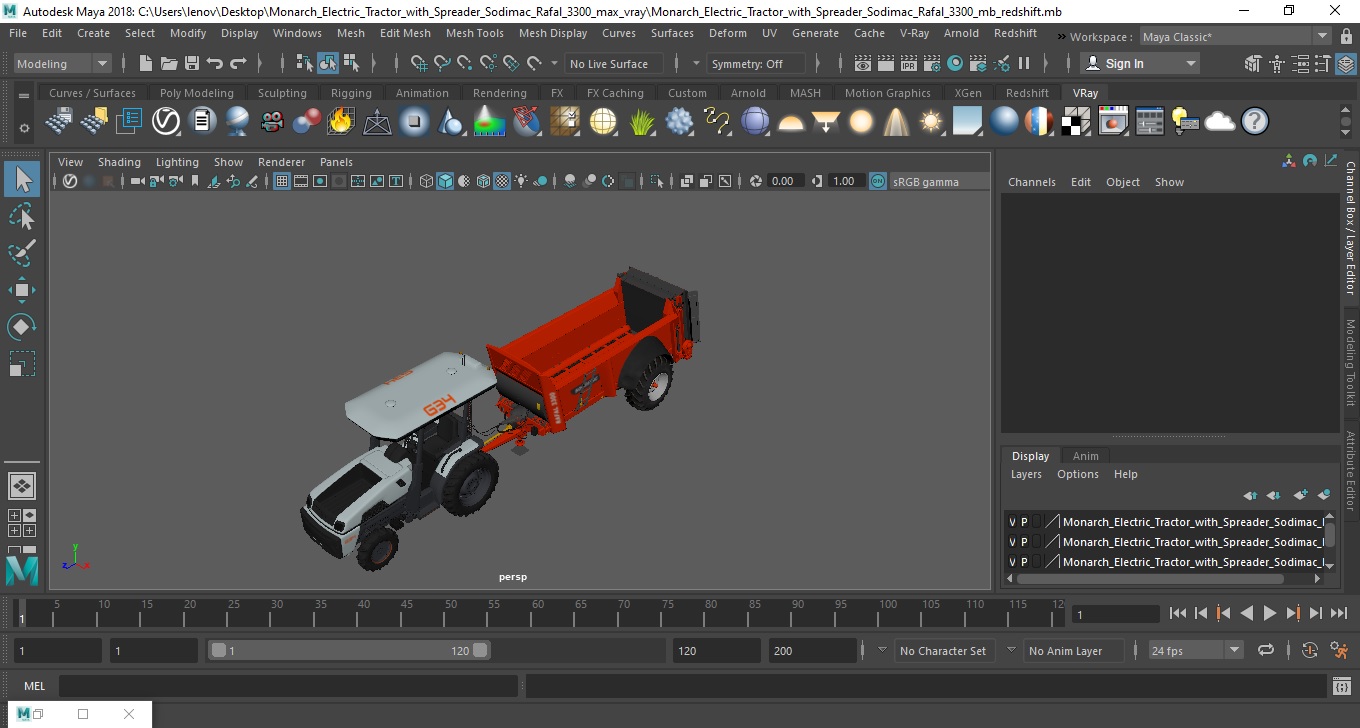Activate the Move tool in toolbox
The height and width of the screenshot is (728, 1360).
[22, 290]
